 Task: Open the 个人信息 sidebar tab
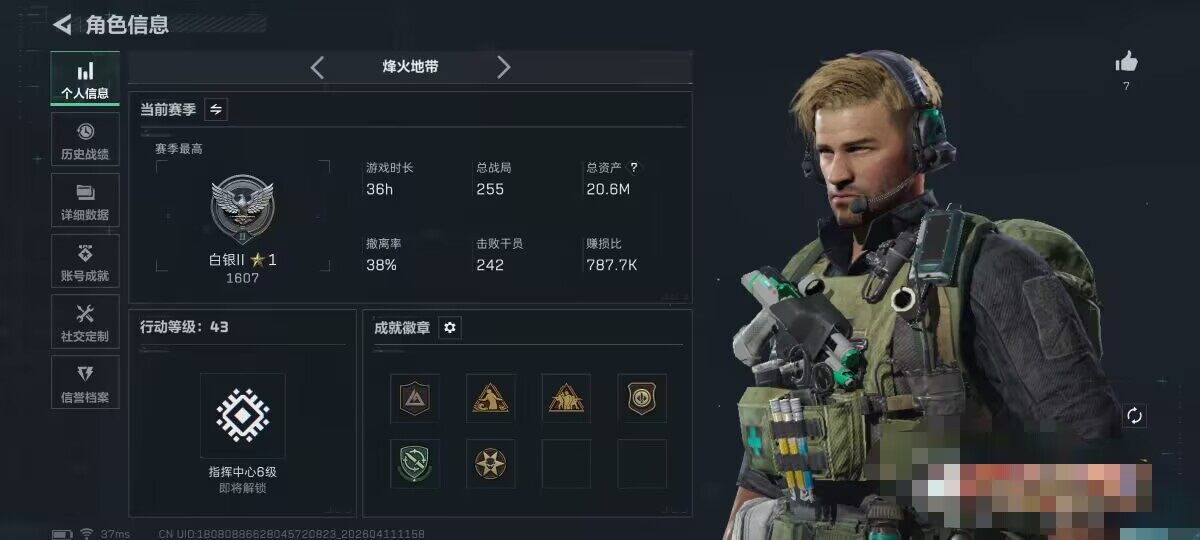click(85, 79)
